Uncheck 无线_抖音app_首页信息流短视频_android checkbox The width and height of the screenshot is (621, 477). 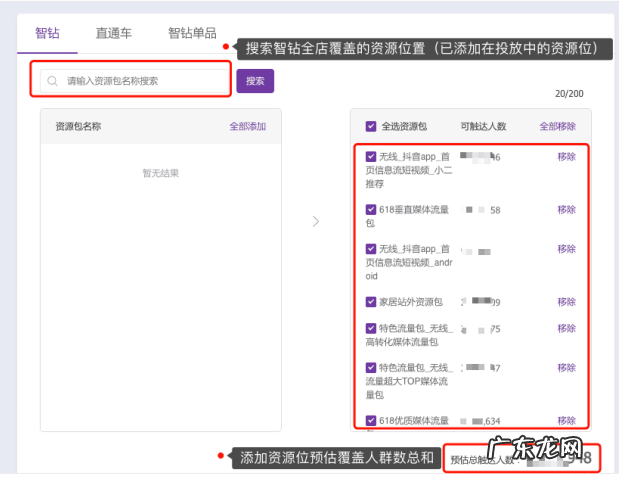tap(371, 249)
